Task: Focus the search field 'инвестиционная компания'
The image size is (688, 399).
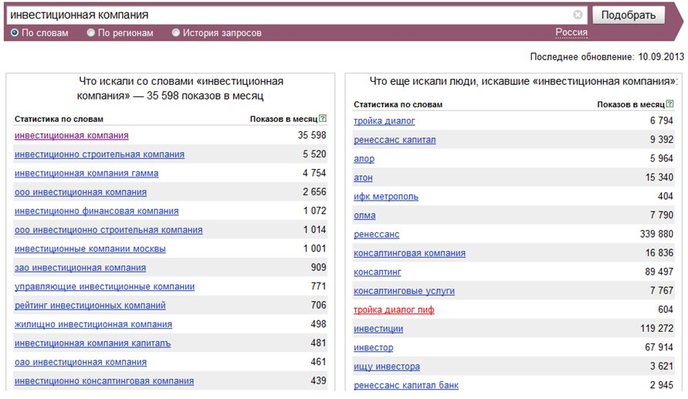Action: click(x=290, y=15)
